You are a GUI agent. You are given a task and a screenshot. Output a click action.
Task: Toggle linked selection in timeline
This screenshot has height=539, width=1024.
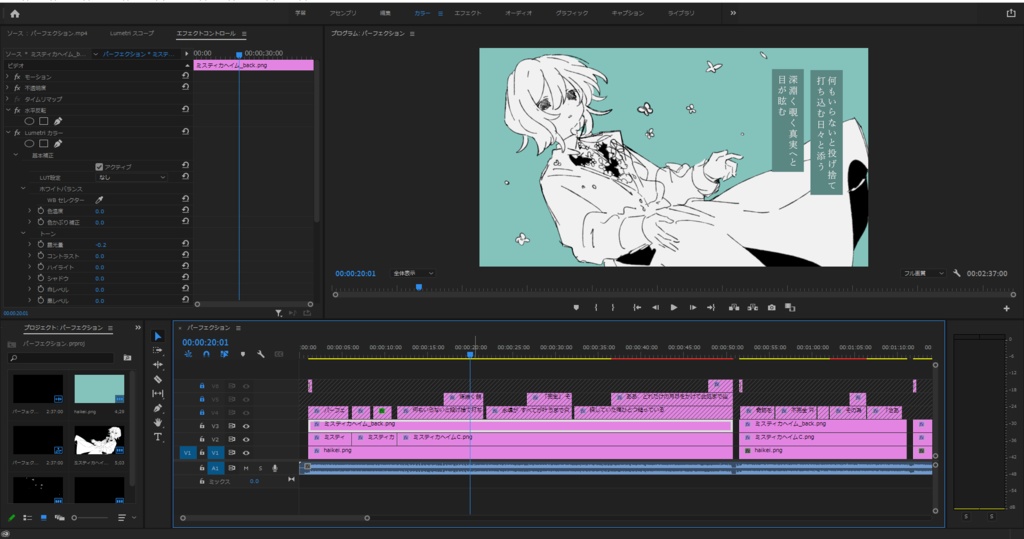[x=224, y=354]
